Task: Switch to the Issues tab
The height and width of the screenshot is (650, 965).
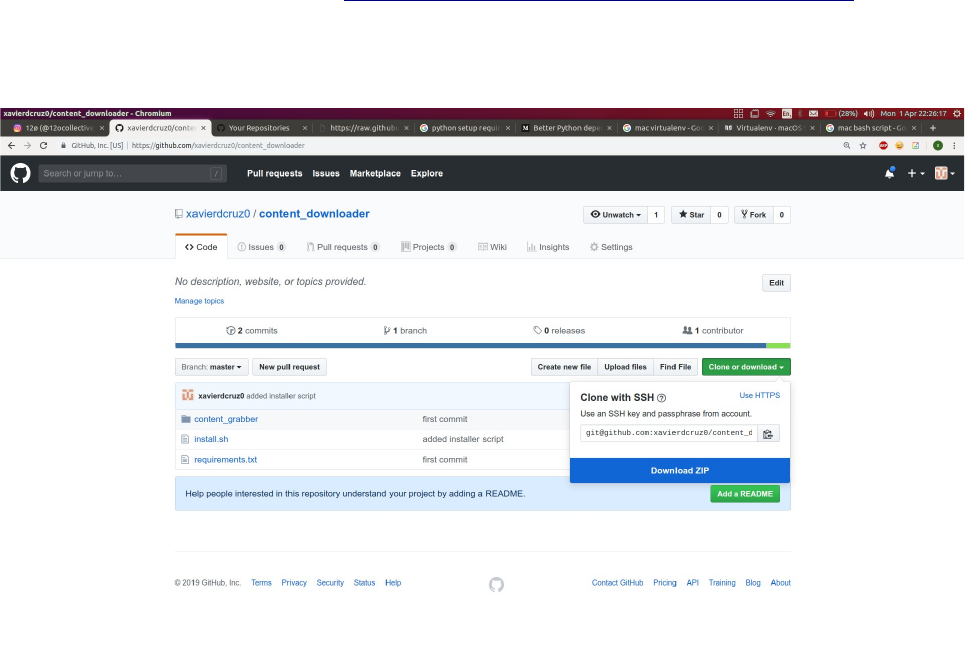Action: click(x=262, y=247)
